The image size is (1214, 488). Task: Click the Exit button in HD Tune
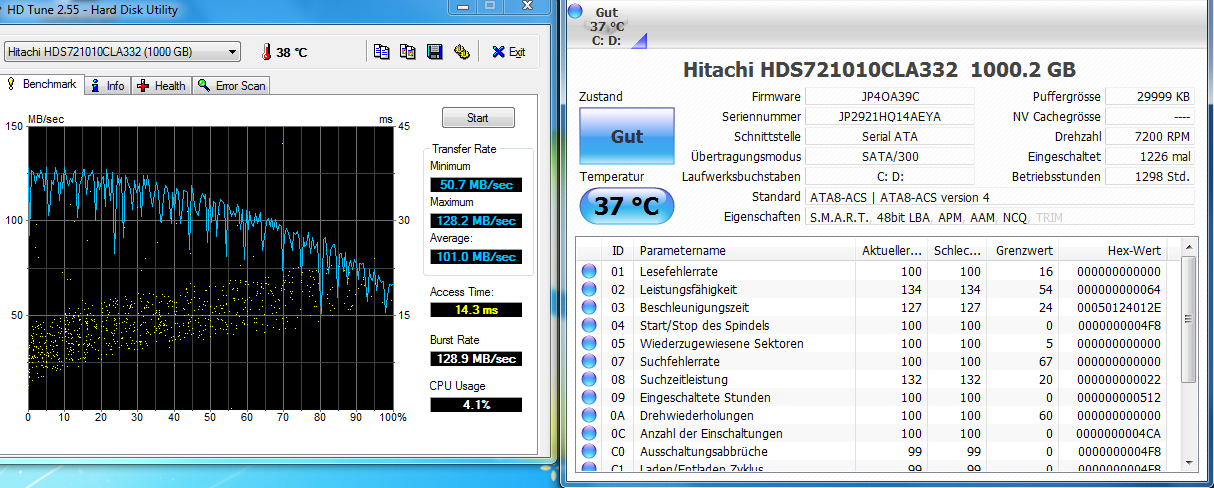tap(508, 52)
